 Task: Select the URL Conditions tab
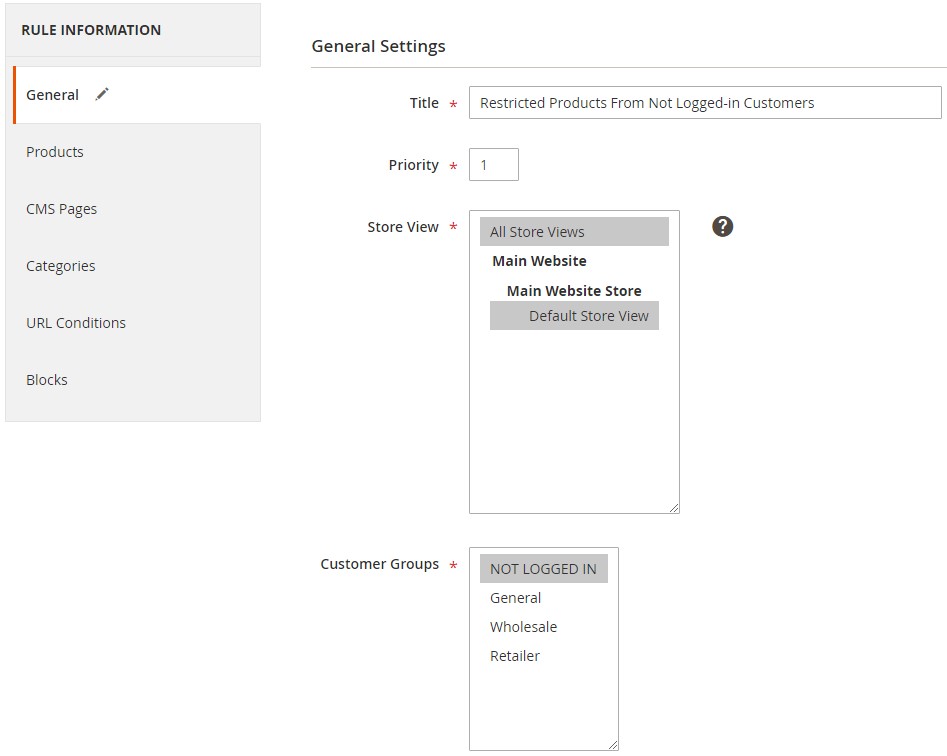76,323
